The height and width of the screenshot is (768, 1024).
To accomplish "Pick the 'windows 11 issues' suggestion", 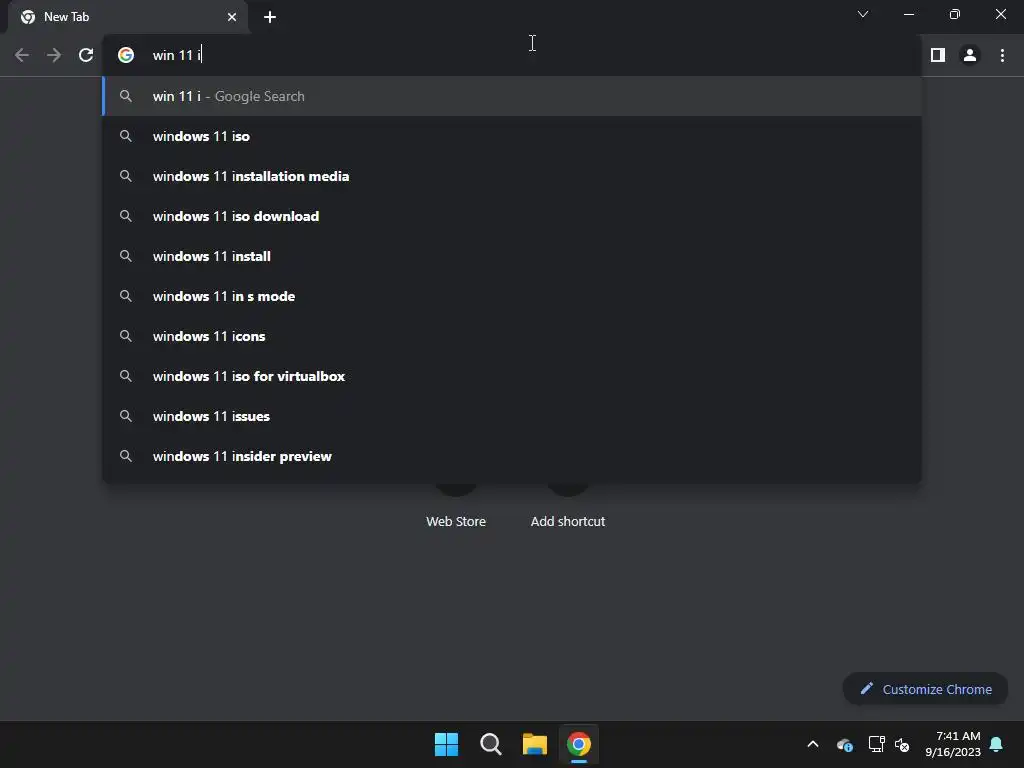I will click(x=512, y=416).
